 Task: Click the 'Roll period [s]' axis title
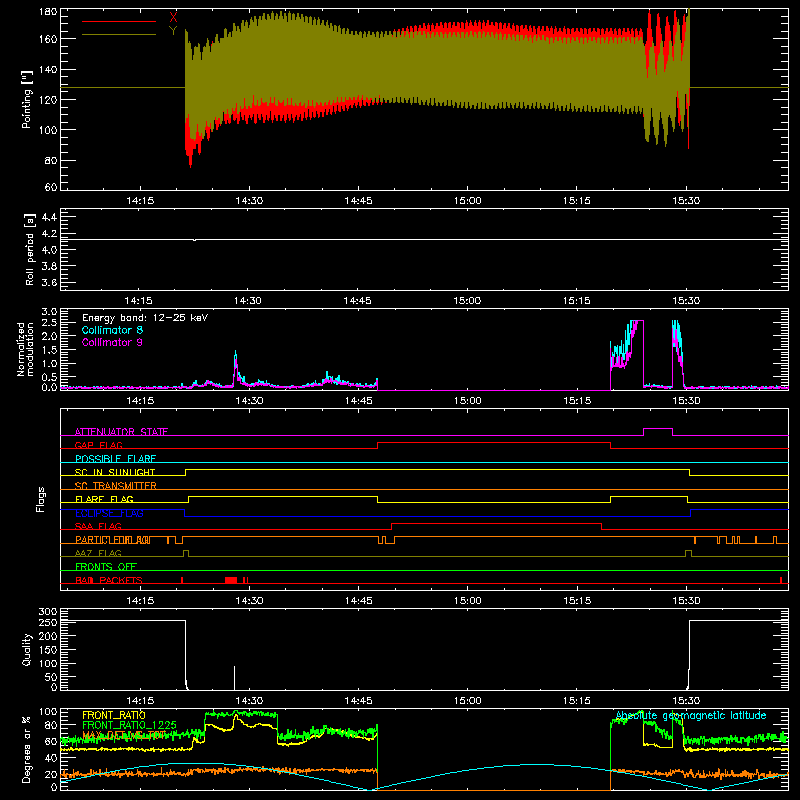pyautogui.click(x=30, y=249)
